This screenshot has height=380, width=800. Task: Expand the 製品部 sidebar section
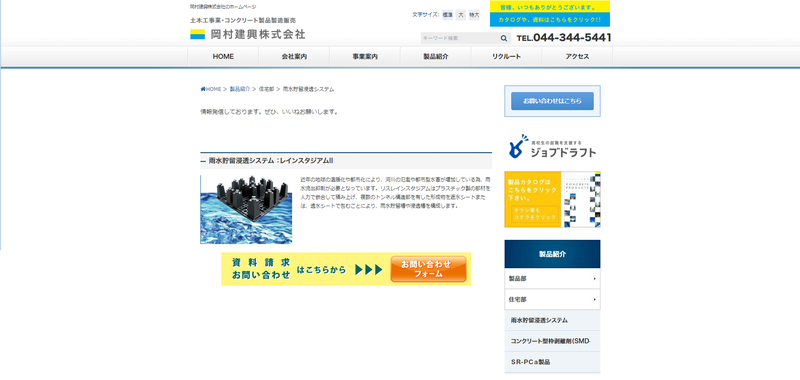[552, 278]
